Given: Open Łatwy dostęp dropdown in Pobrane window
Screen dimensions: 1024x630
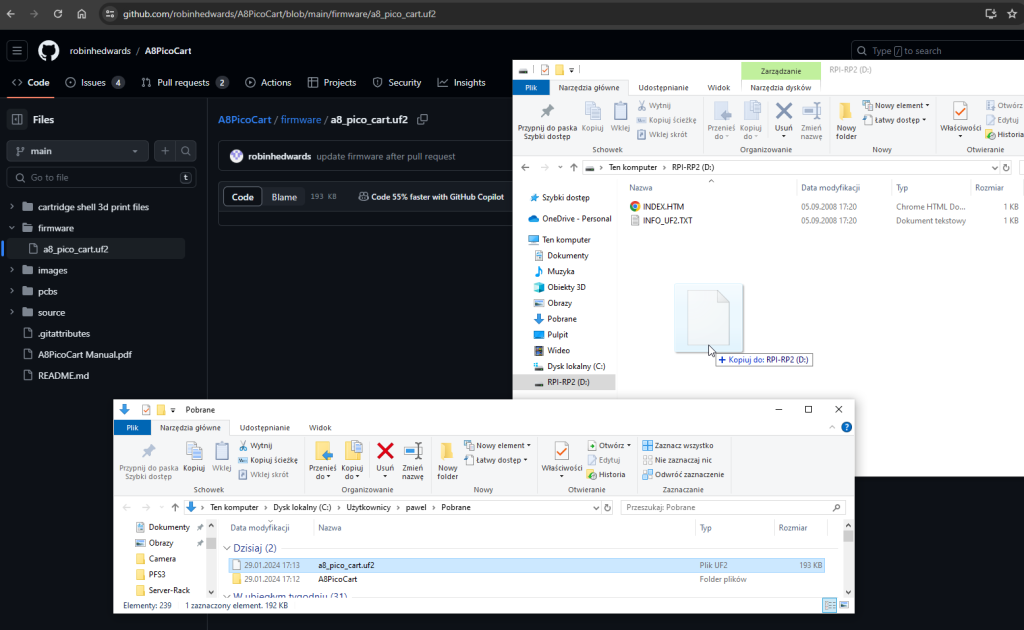Looking at the screenshot, I should click(496, 460).
